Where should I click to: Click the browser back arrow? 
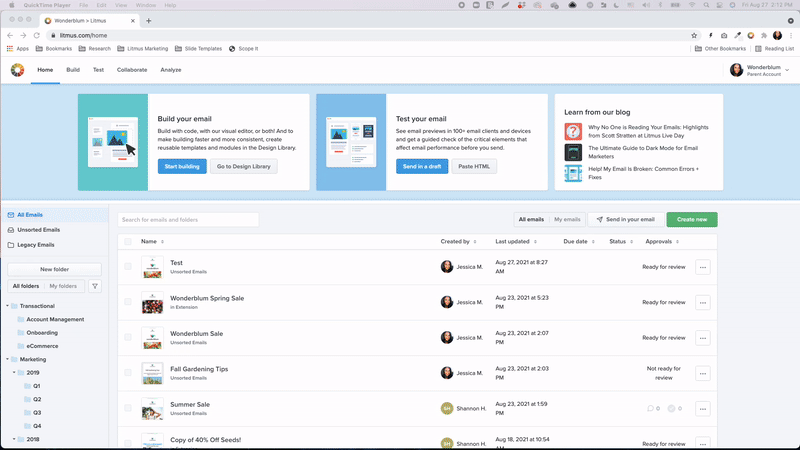pyautogui.click(x=10, y=35)
